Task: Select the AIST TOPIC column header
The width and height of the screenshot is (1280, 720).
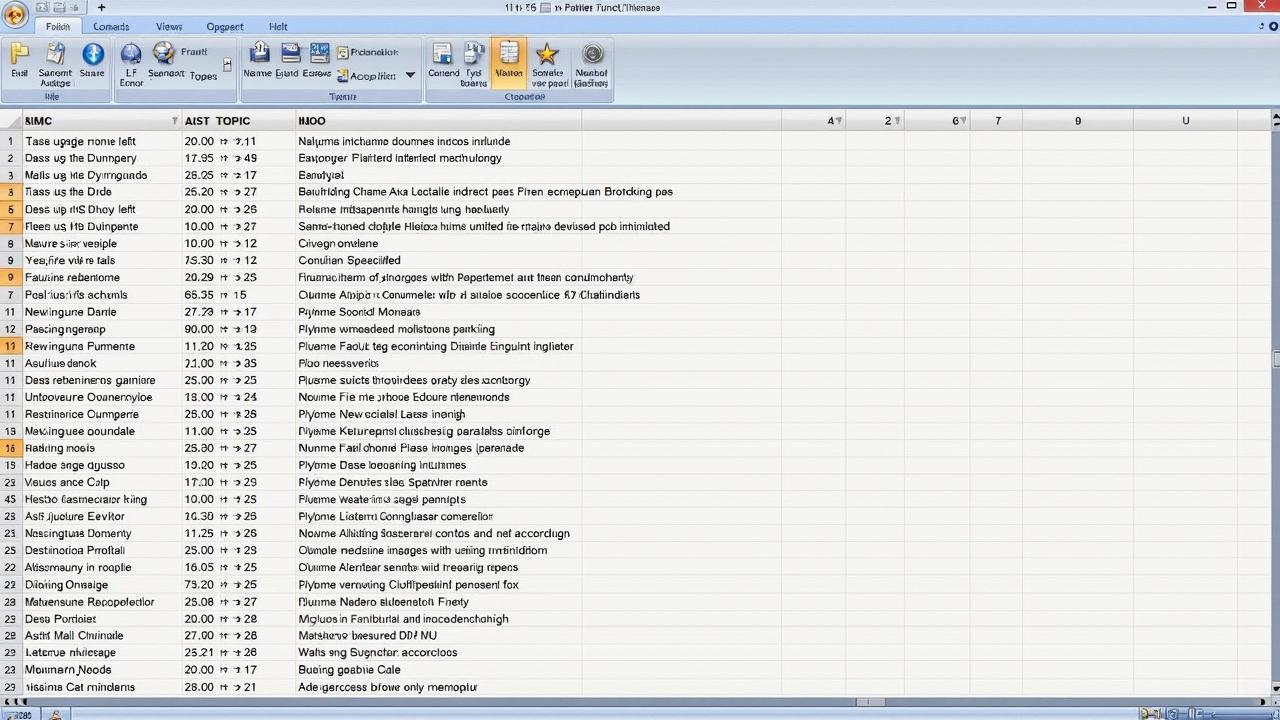Action: click(x=218, y=121)
